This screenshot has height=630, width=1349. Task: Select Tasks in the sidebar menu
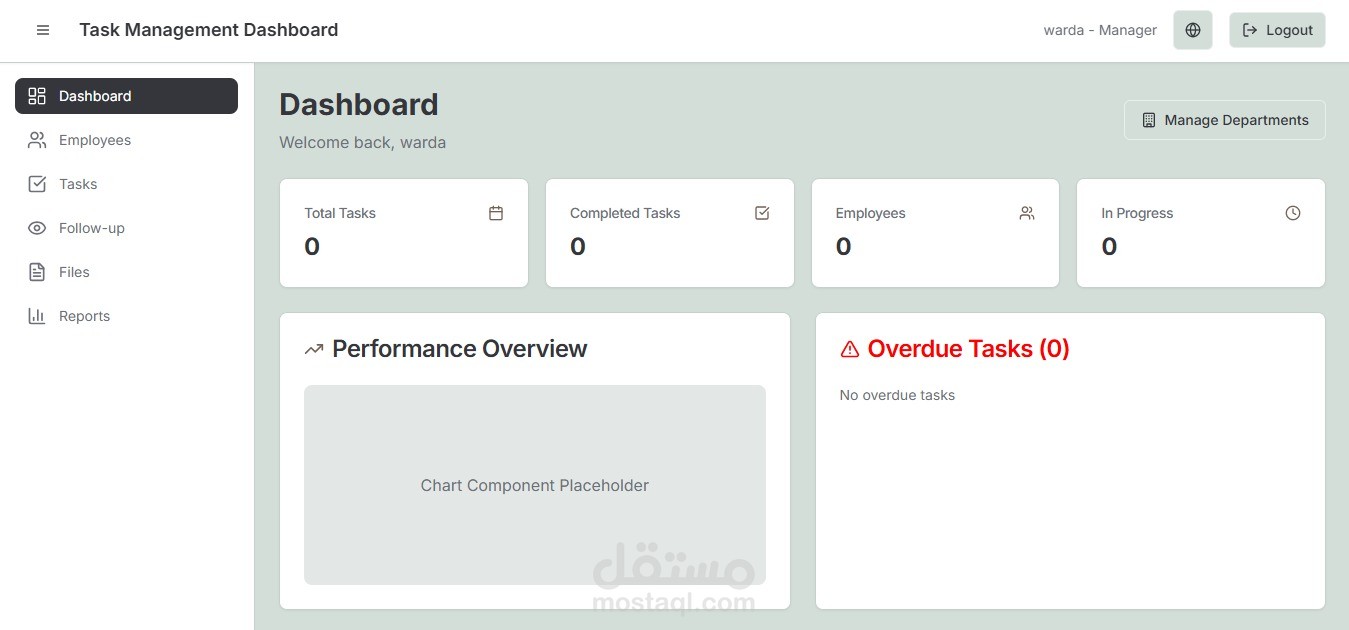(78, 183)
